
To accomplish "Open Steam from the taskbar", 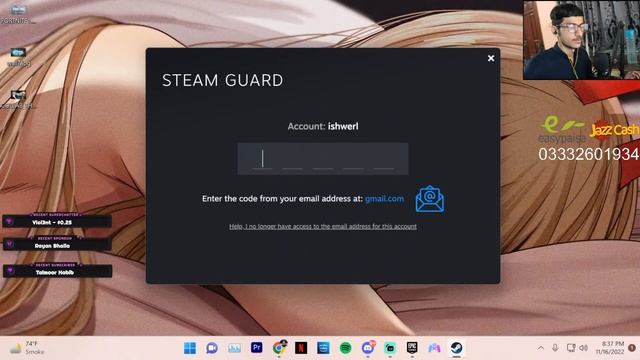I will tap(457, 348).
